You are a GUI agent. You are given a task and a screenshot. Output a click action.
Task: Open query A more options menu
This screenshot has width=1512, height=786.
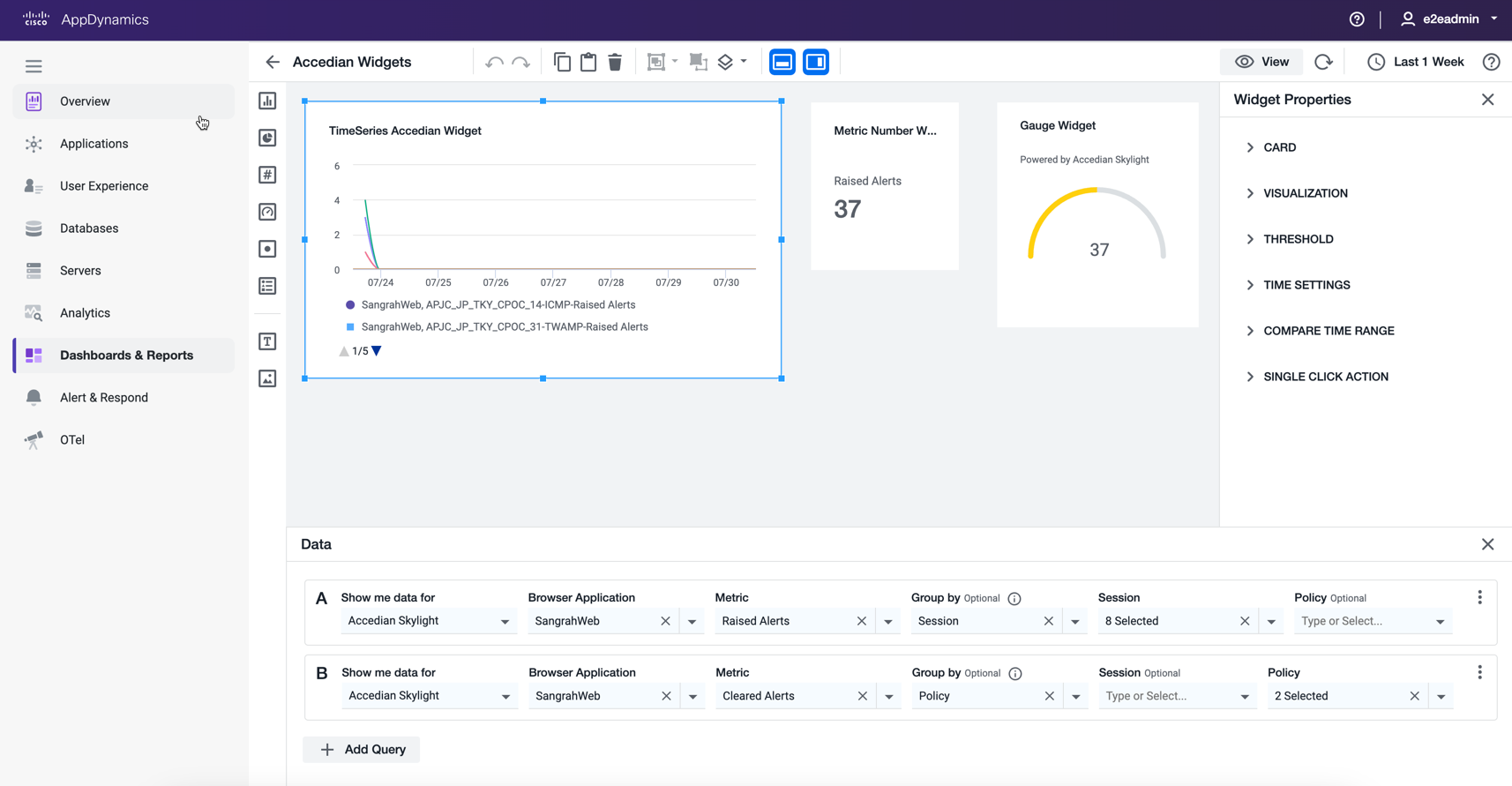click(x=1479, y=597)
